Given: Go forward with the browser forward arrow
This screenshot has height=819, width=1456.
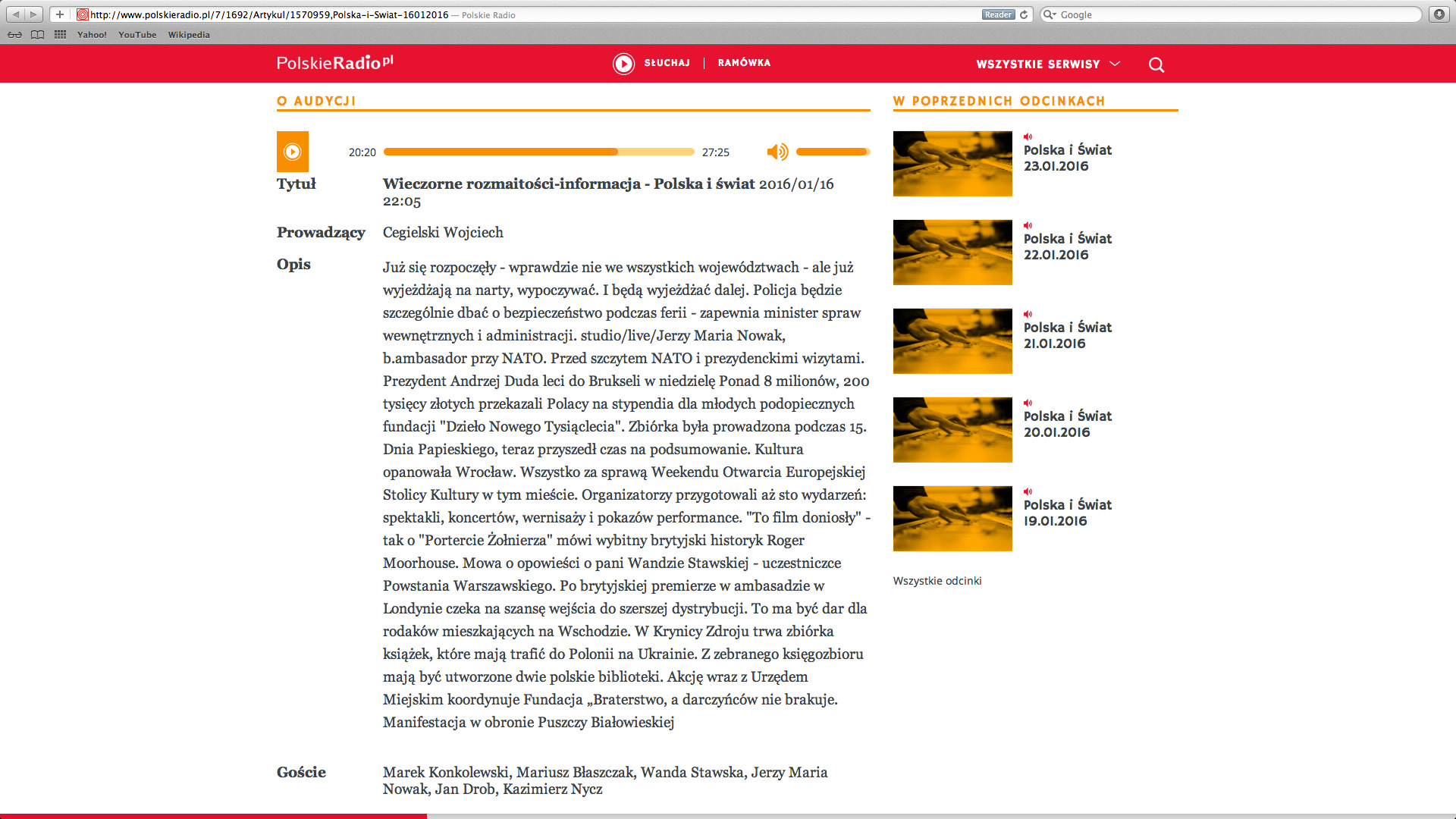Looking at the screenshot, I should (34, 14).
